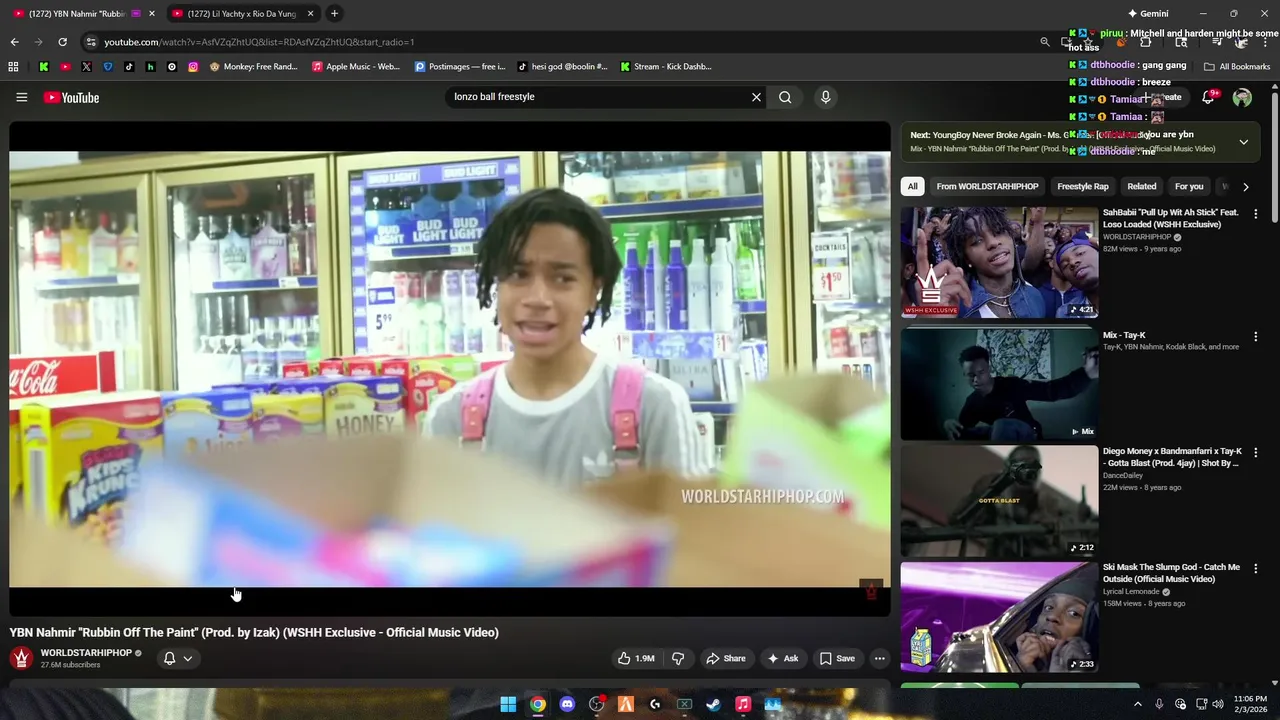Open the YouTube hamburger guide menu
Screen dimensions: 1280x720
(21, 97)
